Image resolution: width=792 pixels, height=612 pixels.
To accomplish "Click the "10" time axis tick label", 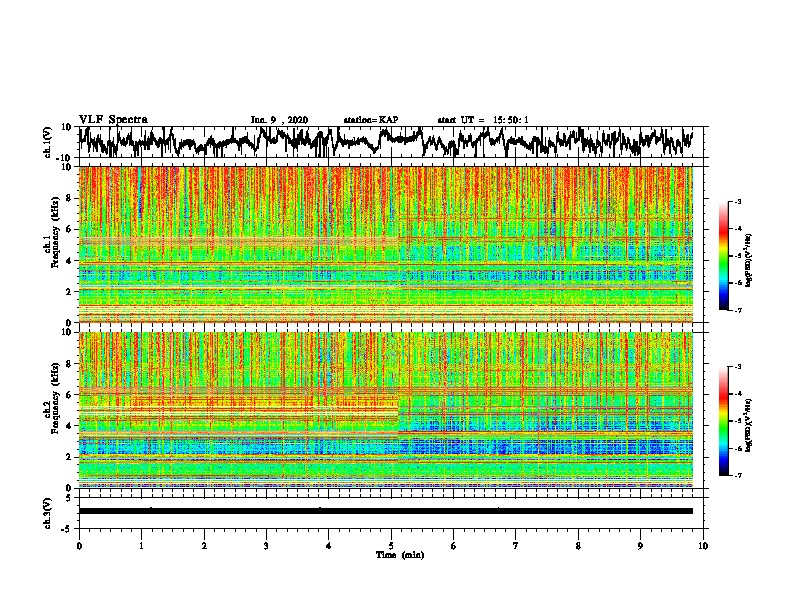I will click(703, 546).
